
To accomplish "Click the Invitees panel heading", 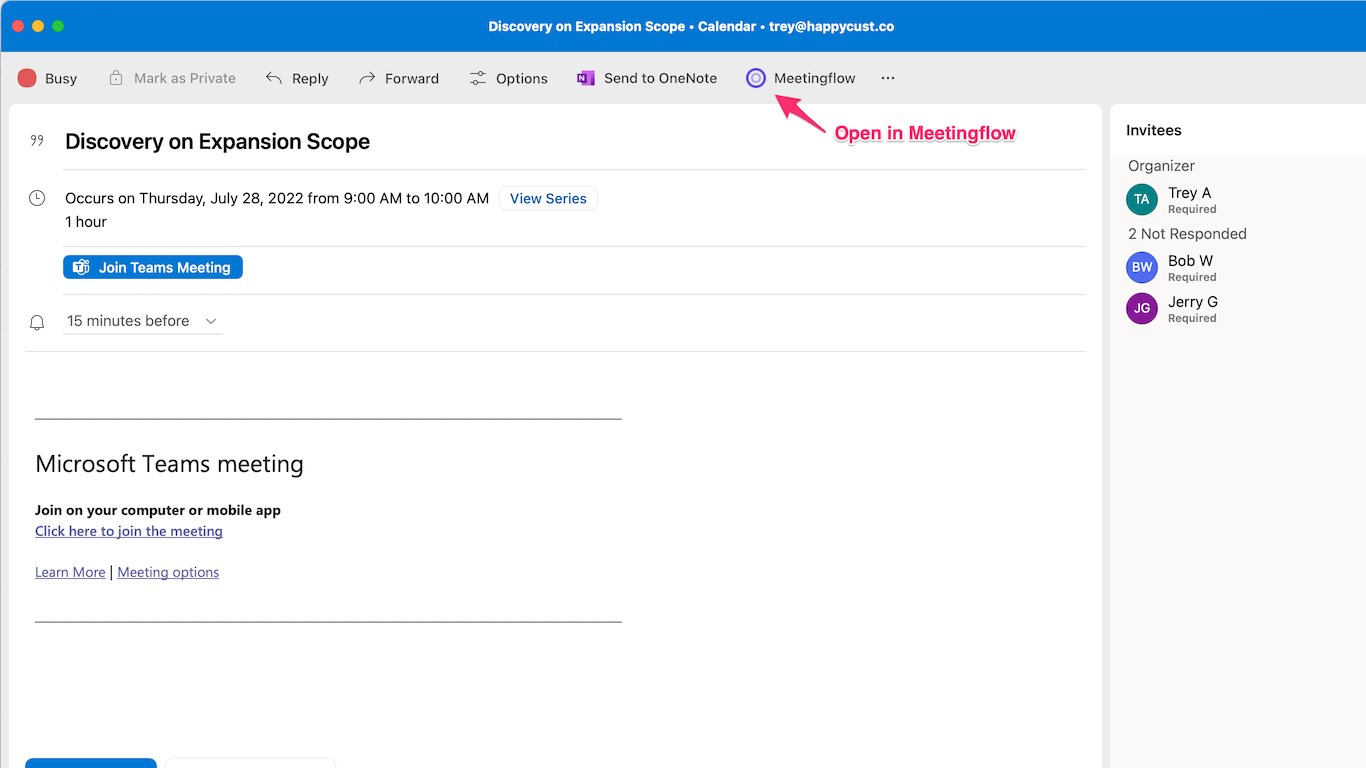I will 1154,130.
